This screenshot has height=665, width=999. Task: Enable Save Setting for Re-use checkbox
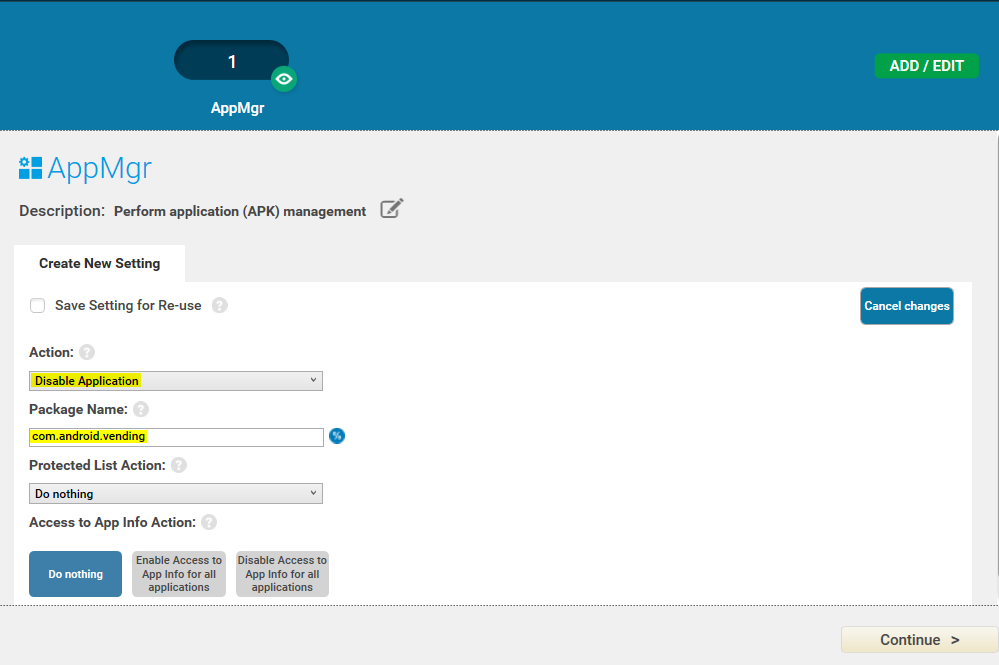pos(38,306)
